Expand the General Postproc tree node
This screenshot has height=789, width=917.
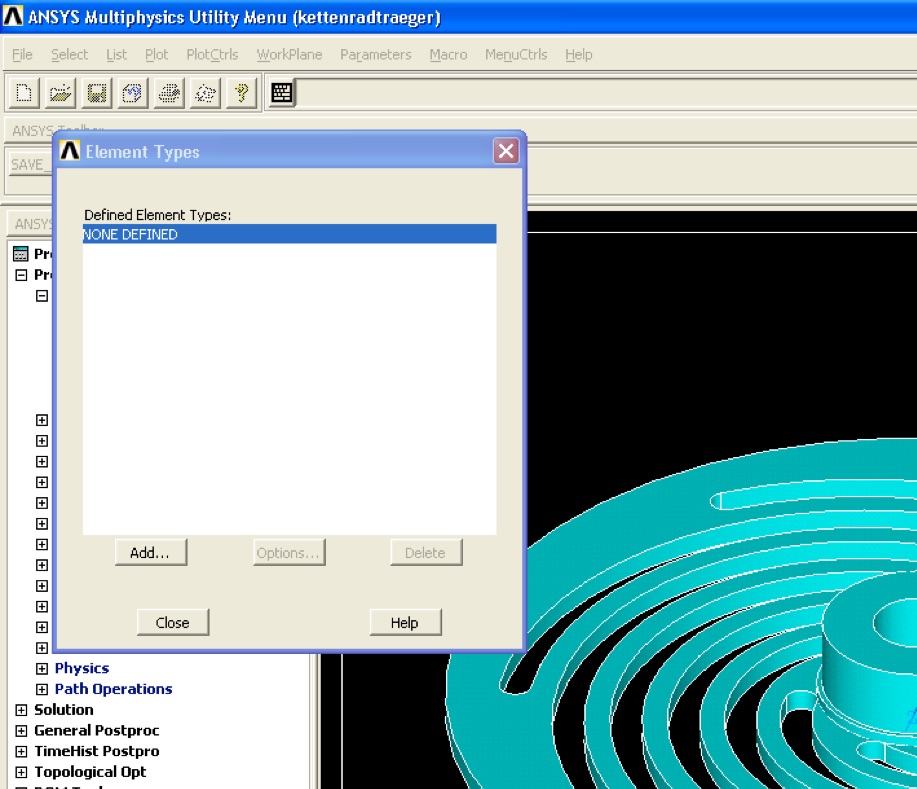pyautogui.click(x=21, y=731)
